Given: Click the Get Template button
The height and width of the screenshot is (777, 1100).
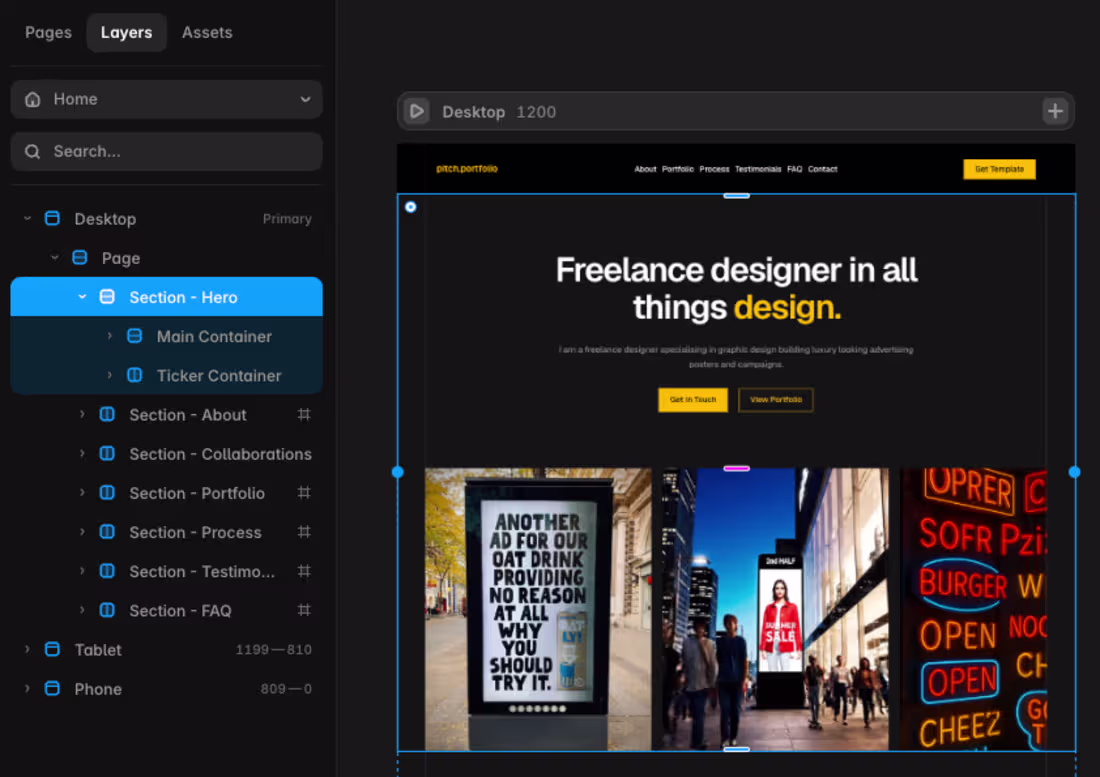Looking at the screenshot, I should (x=999, y=169).
